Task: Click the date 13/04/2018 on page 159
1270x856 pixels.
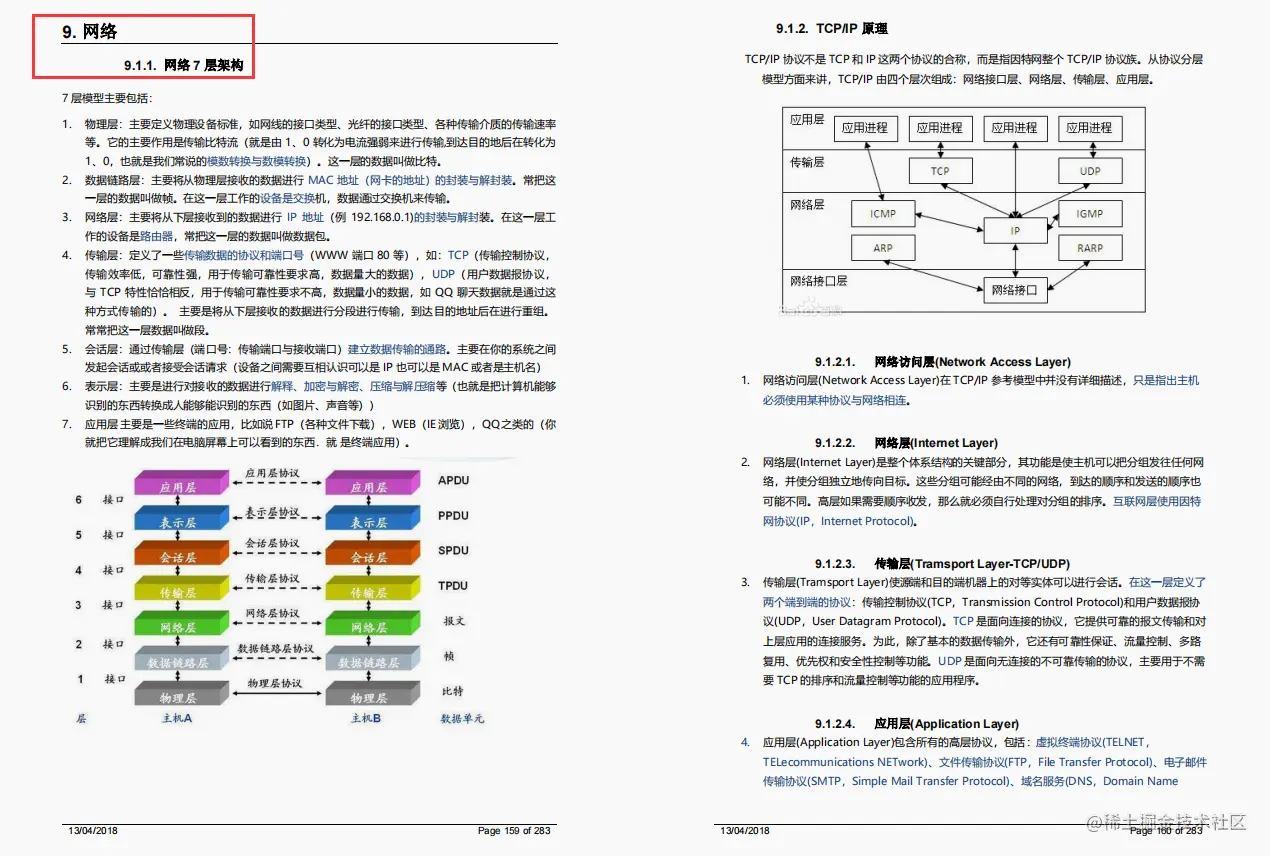Action: tap(92, 831)
